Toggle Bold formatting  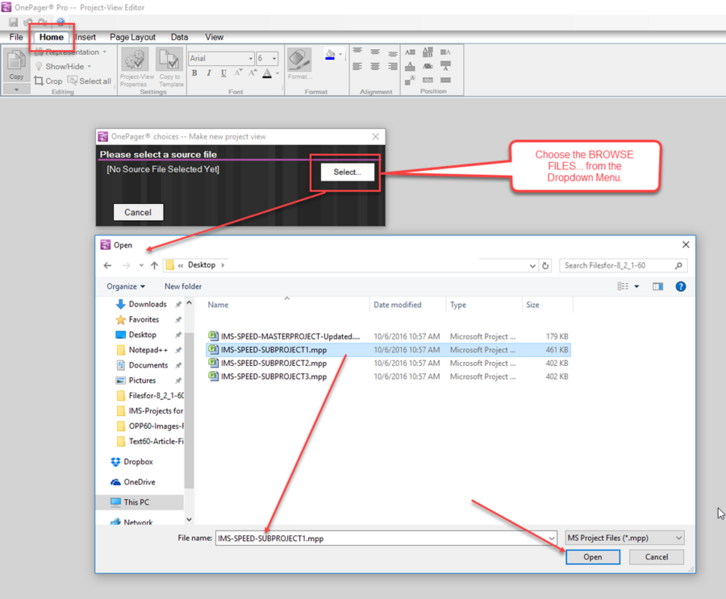pos(194,73)
